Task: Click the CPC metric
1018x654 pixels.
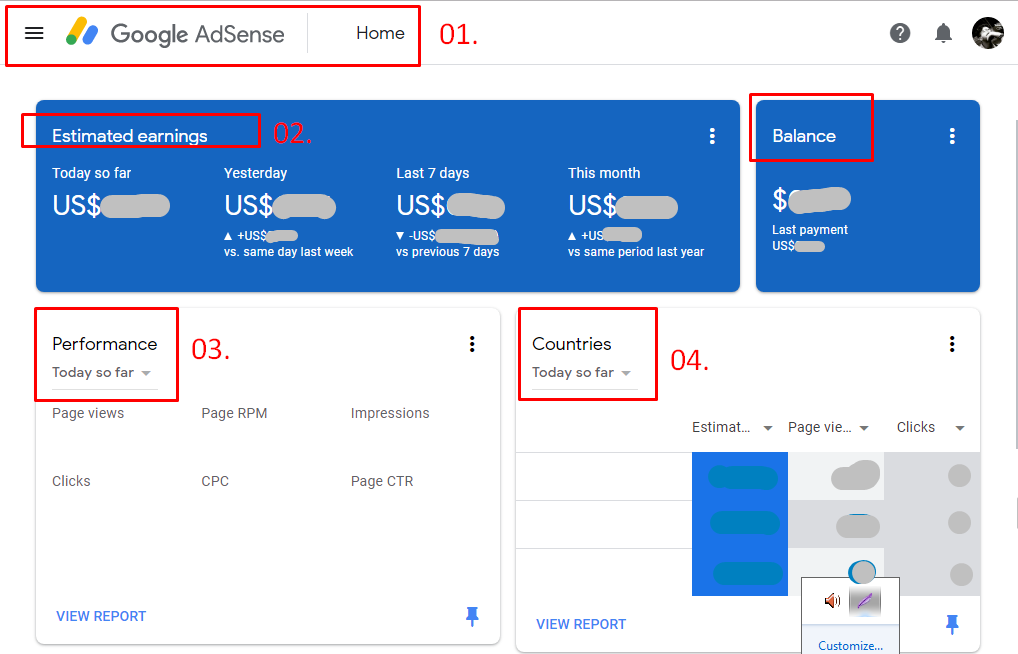Action: click(x=215, y=481)
